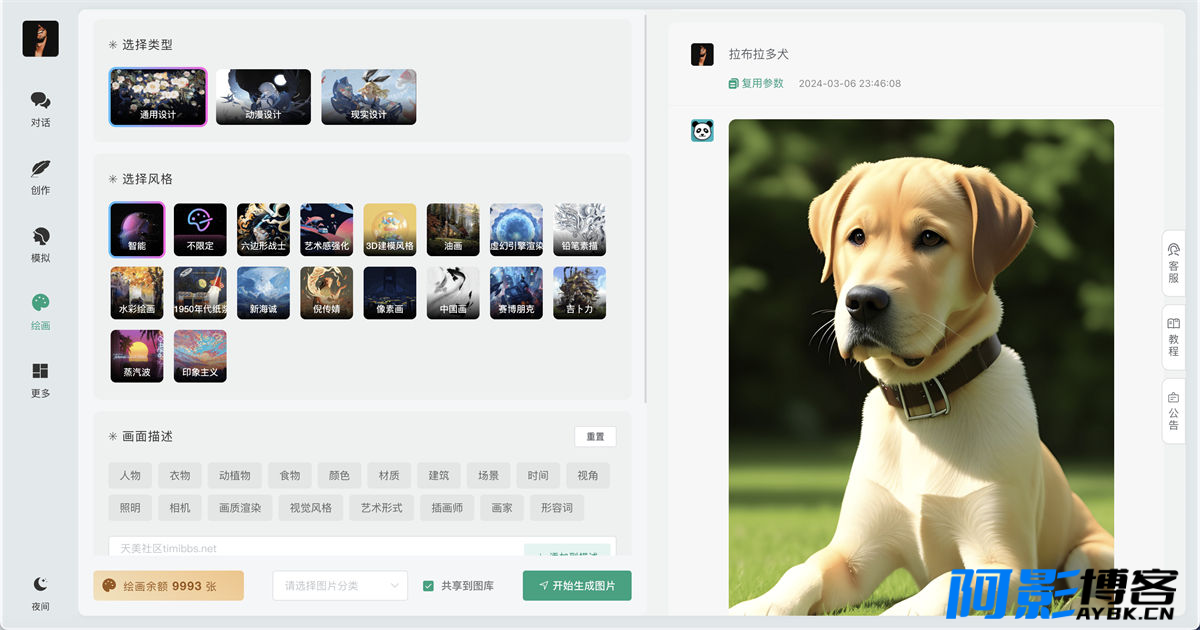The width and height of the screenshot is (1200, 630).
Task: Choose the 不限定 style
Action: [x=200, y=230]
